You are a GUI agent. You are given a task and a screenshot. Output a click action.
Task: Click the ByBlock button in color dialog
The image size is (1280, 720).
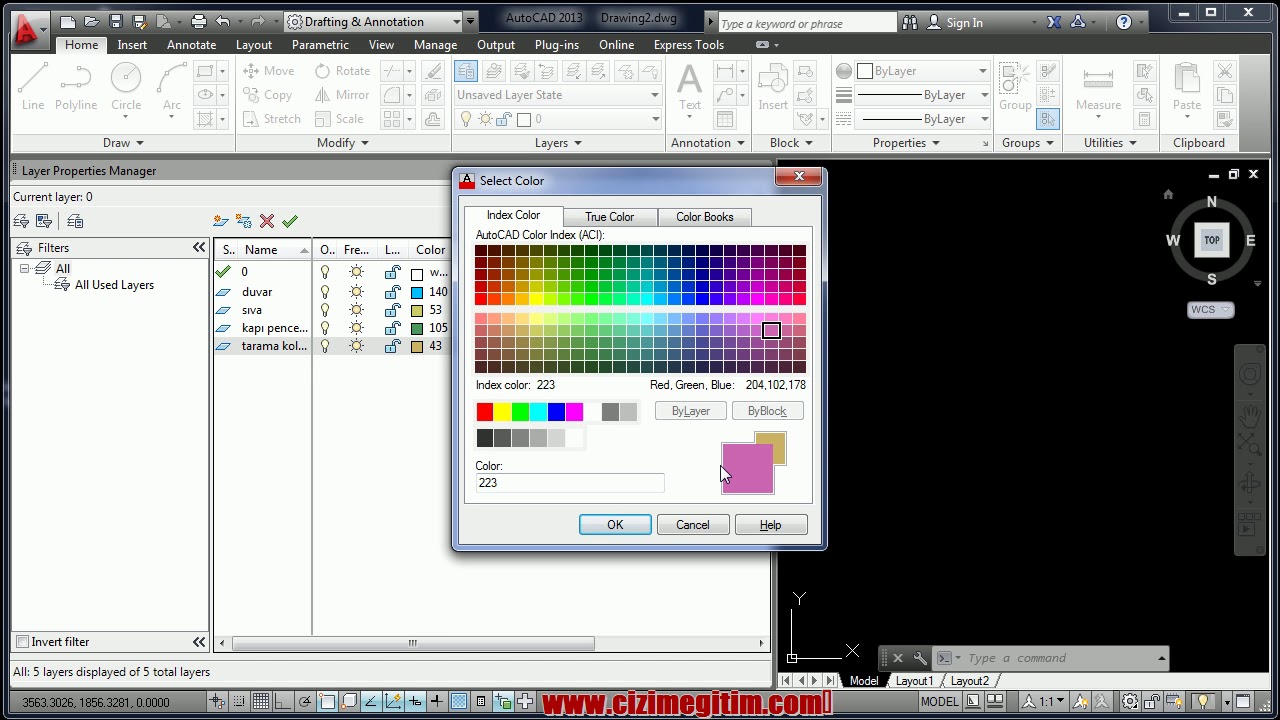pyautogui.click(x=767, y=411)
